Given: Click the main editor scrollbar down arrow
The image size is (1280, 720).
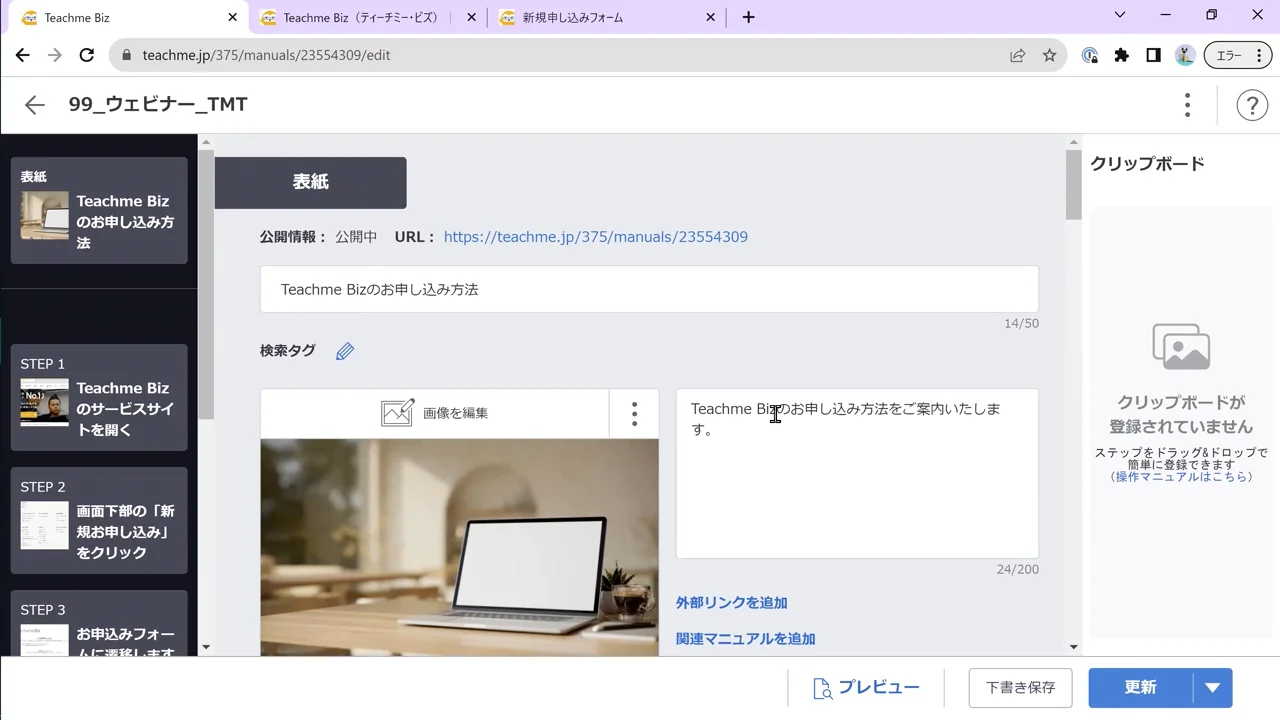Looking at the screenshot, I should [1074, 648].
